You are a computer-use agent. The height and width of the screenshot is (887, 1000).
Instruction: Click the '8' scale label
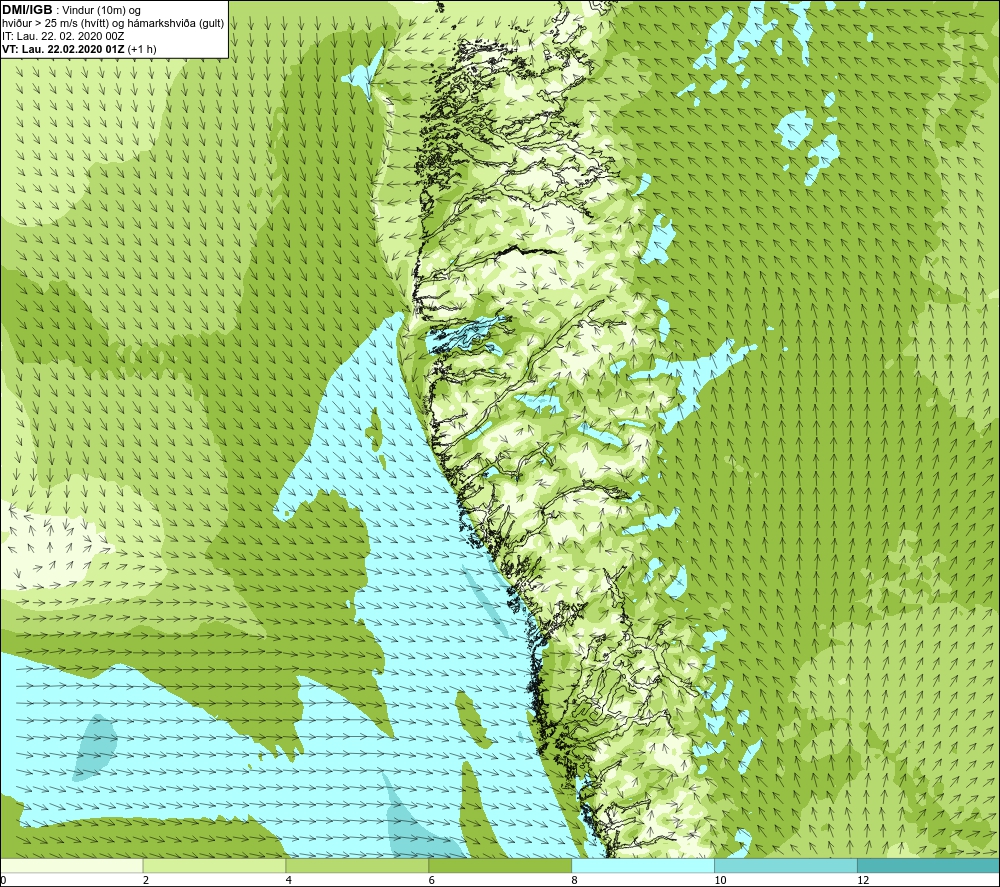(575, 880)
